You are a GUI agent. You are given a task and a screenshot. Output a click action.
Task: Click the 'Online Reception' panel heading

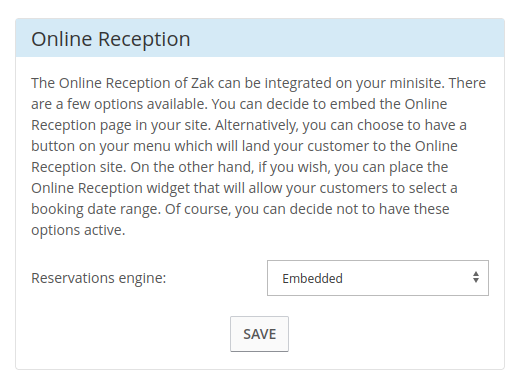tap(111, 39)
